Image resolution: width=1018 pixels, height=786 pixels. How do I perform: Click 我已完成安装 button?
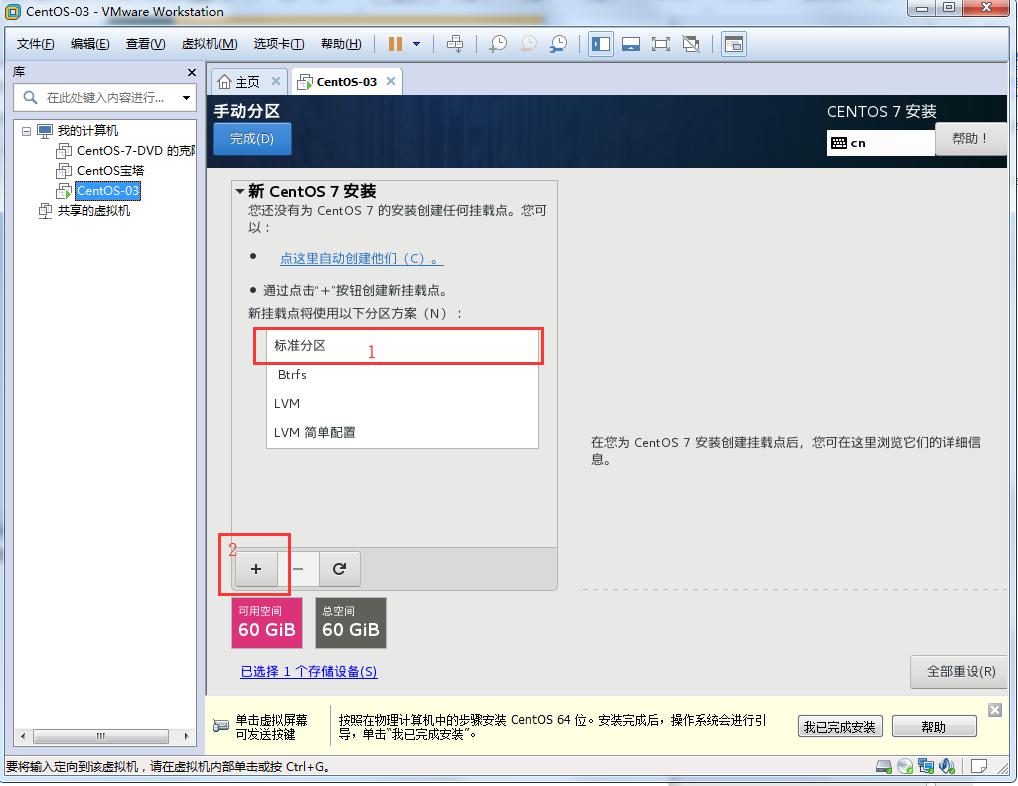(840, 727)
